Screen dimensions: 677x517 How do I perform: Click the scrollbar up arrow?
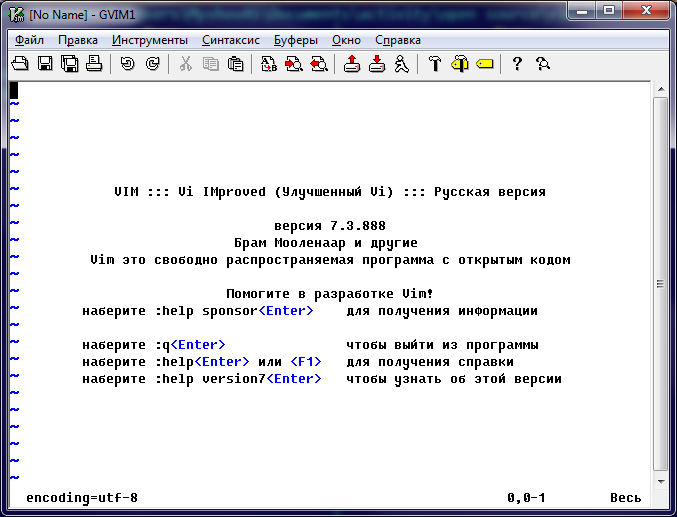point(661,89)
